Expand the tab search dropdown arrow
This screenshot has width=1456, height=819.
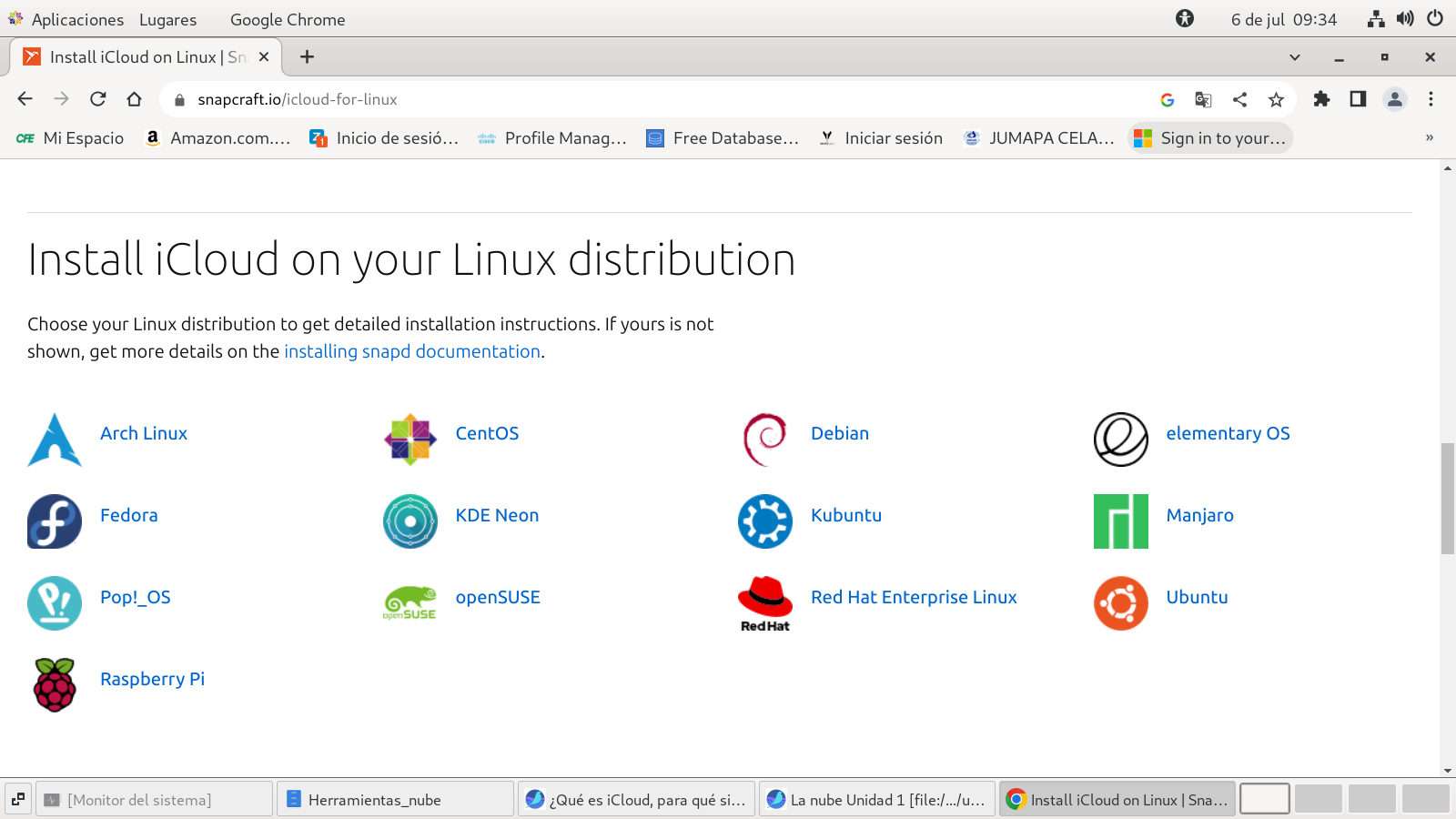tap(1294, 57)
